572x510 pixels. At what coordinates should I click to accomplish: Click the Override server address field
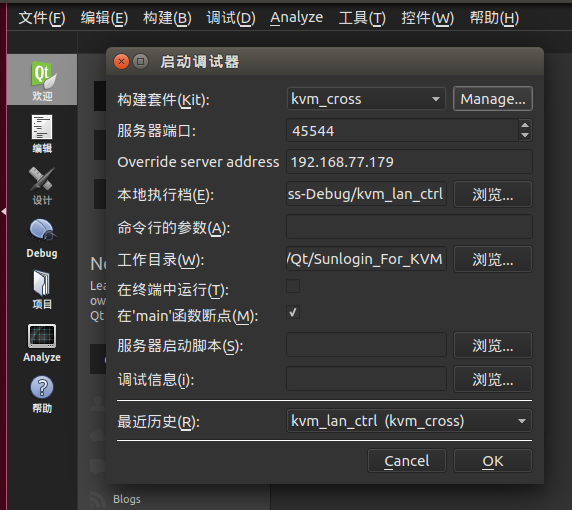click(x=409, y=162)
